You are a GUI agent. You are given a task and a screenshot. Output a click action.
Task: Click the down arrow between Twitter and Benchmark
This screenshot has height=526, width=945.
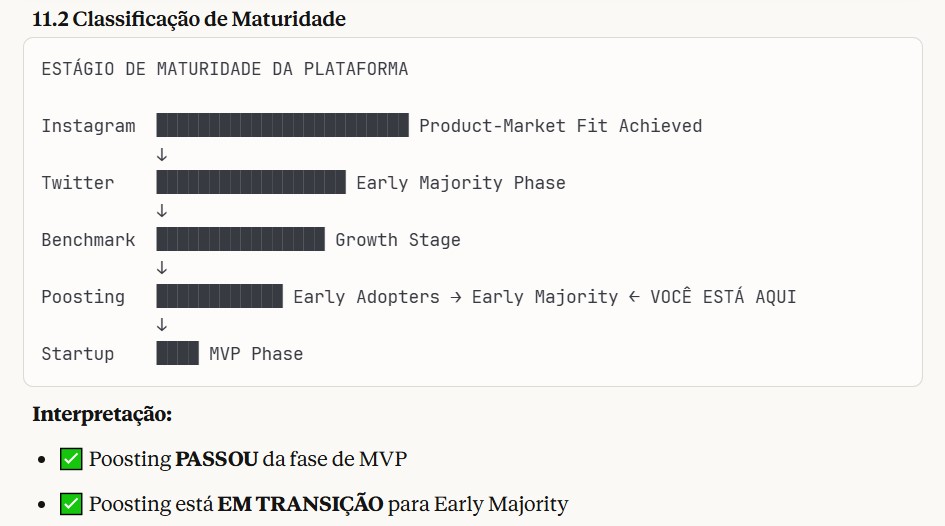(162, 212)
